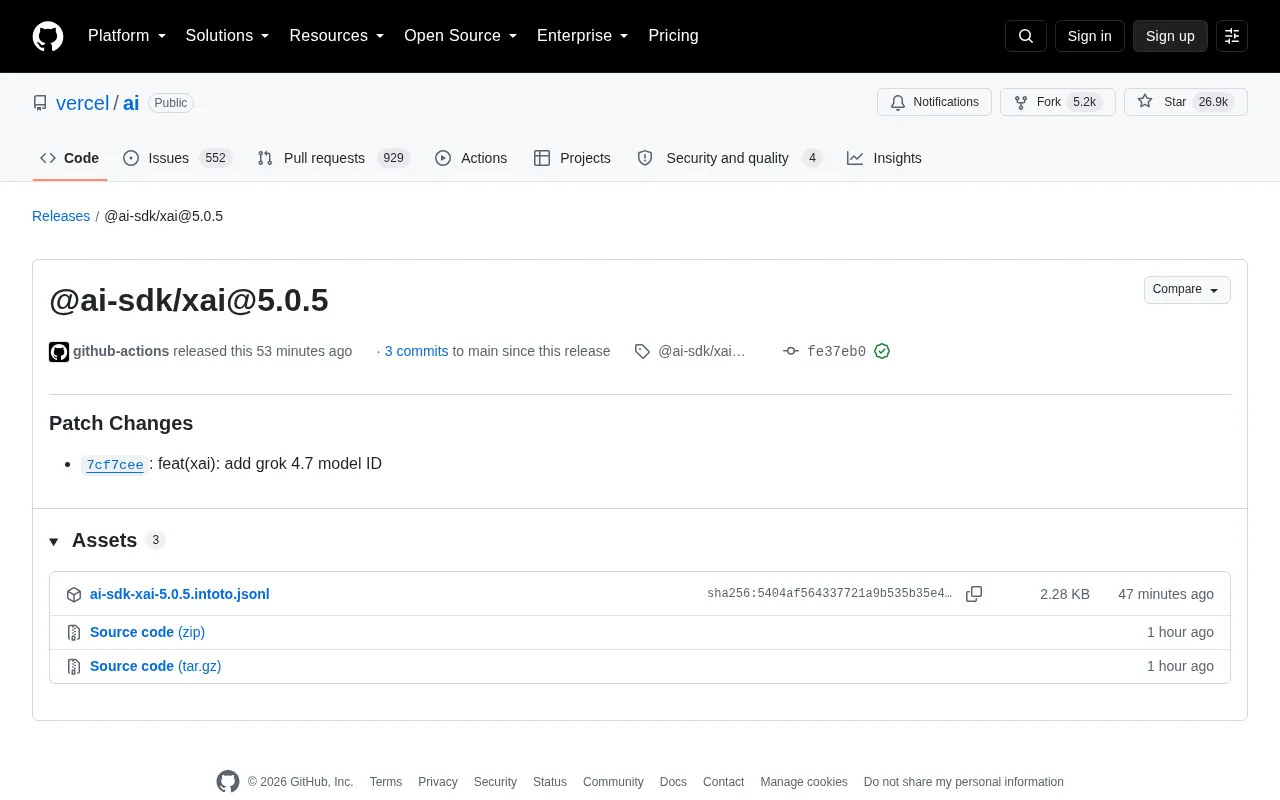The width and height of the screenshot is (1280, 800).
Task: Open the Releases breadcrumb link
Action: point(61,216)
